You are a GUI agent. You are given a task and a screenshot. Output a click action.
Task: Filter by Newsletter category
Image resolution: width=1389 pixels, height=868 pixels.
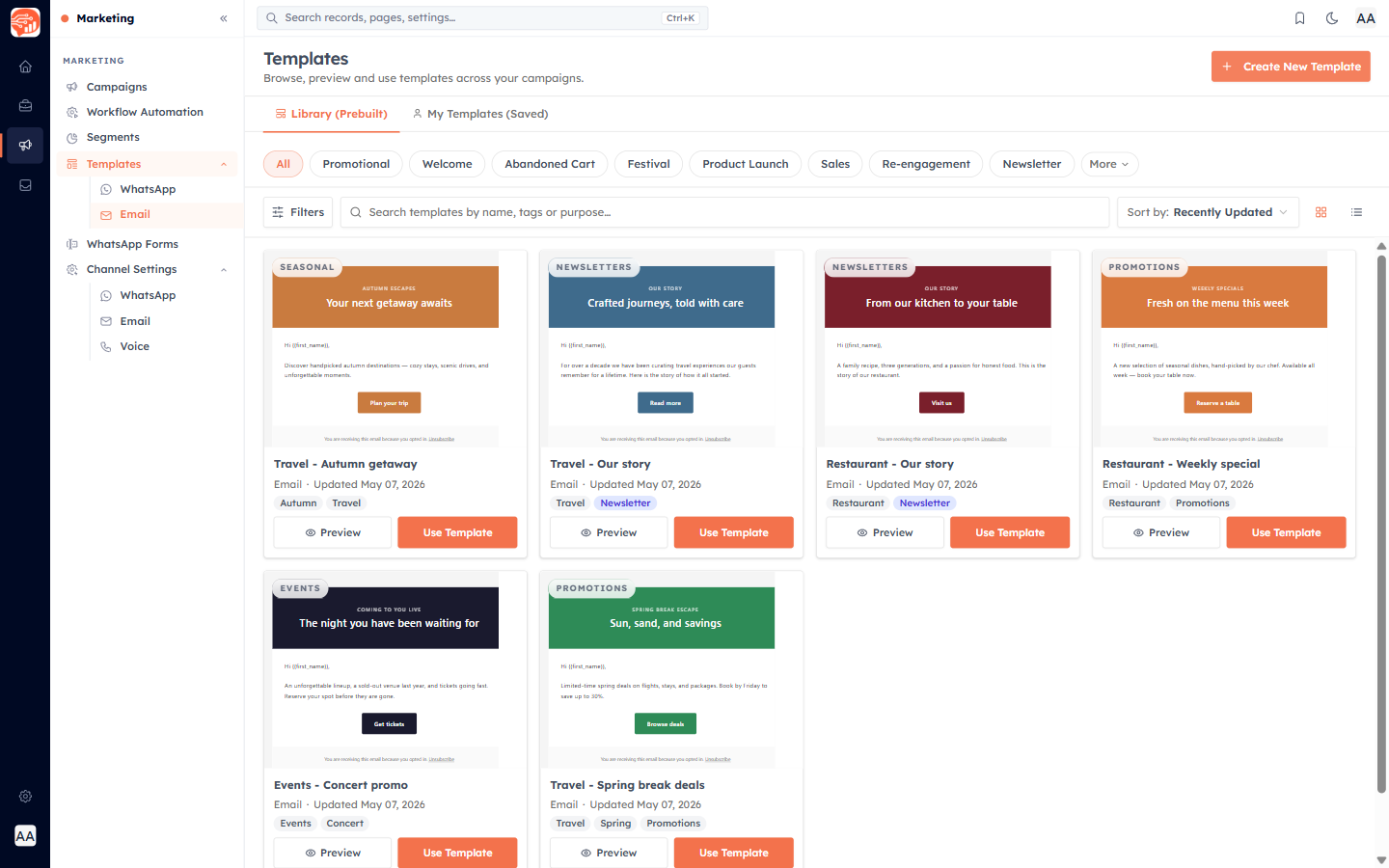[1032, 164]
